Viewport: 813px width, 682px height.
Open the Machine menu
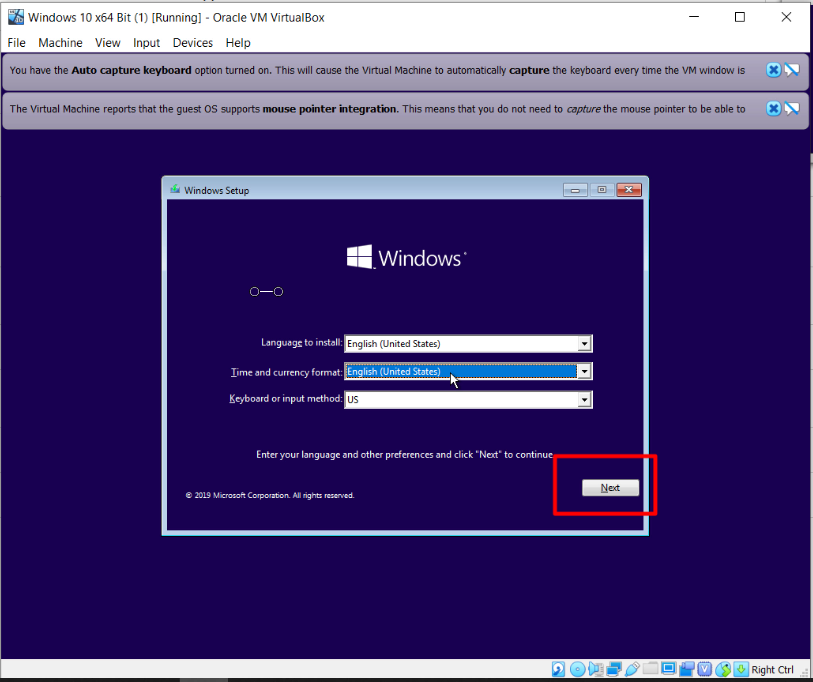(60, 43)
